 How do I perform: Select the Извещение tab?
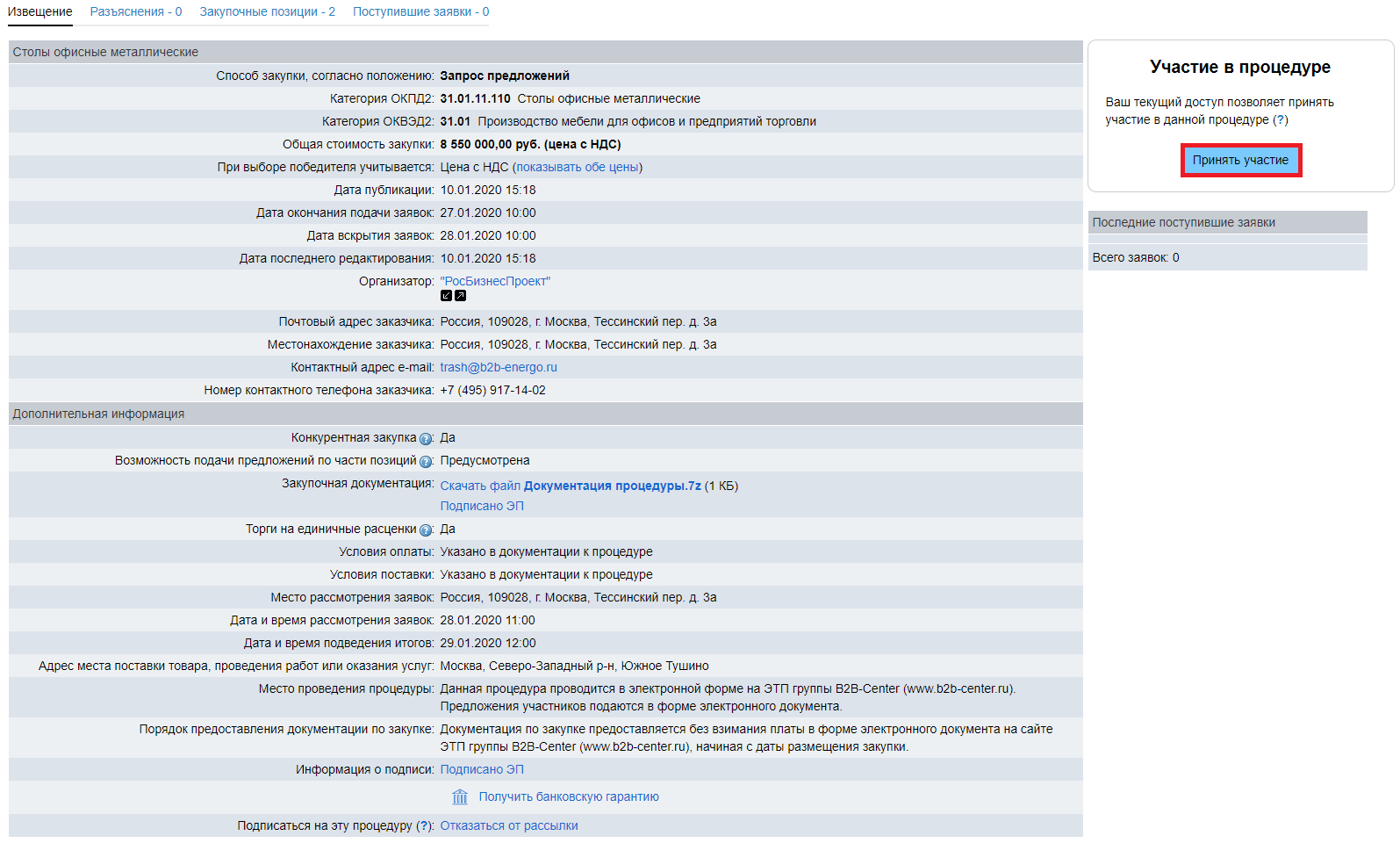[40, 12]
